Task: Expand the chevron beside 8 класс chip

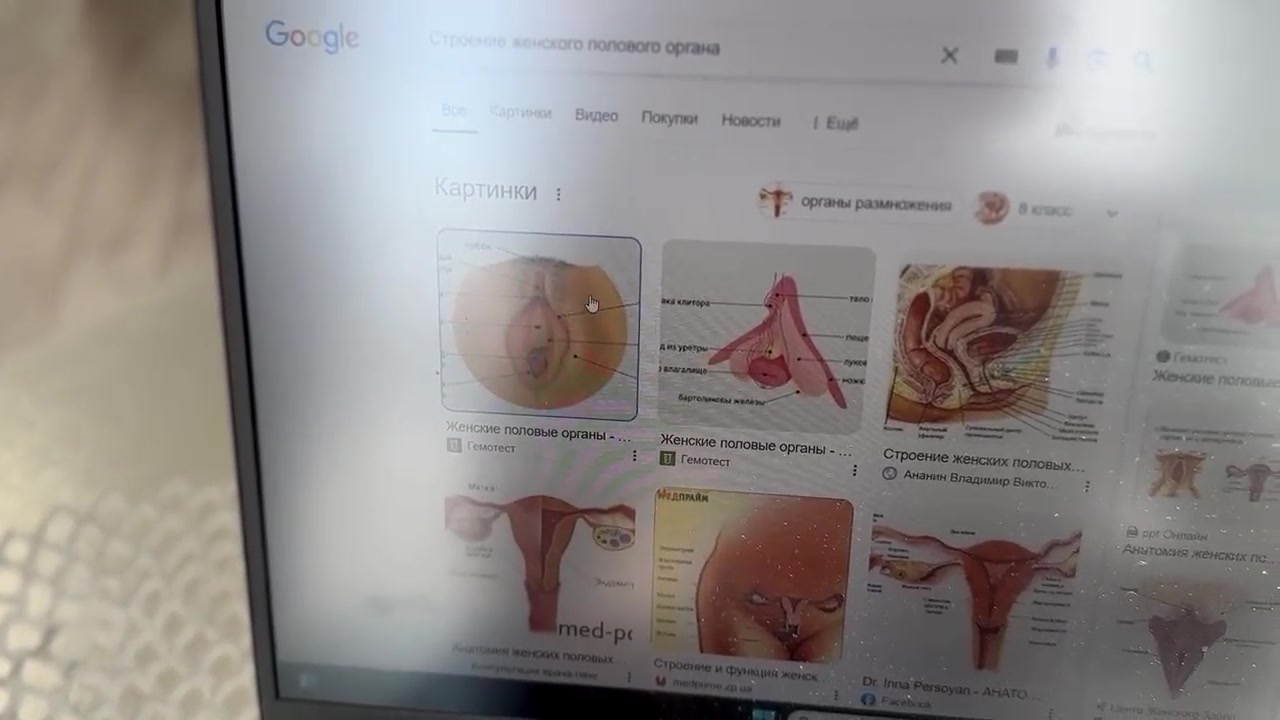Action: [x=1111, y=213]
